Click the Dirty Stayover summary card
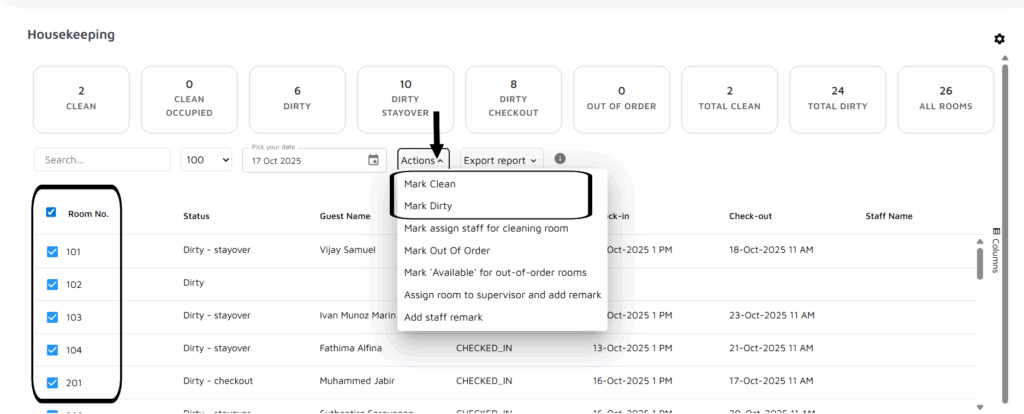Image resolution: width=1024 pixels, height=414 pixels. pyautogui.click(x=405, y=98)
